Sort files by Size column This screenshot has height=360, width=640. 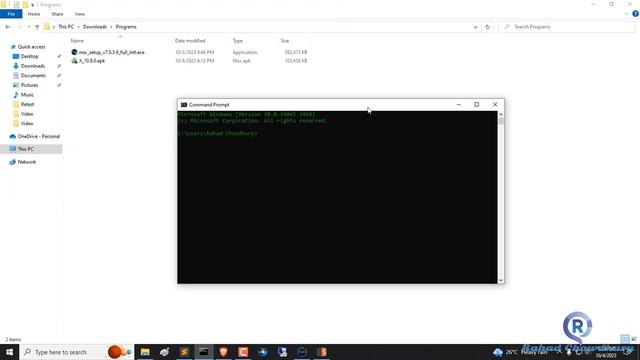click(284, 41)
